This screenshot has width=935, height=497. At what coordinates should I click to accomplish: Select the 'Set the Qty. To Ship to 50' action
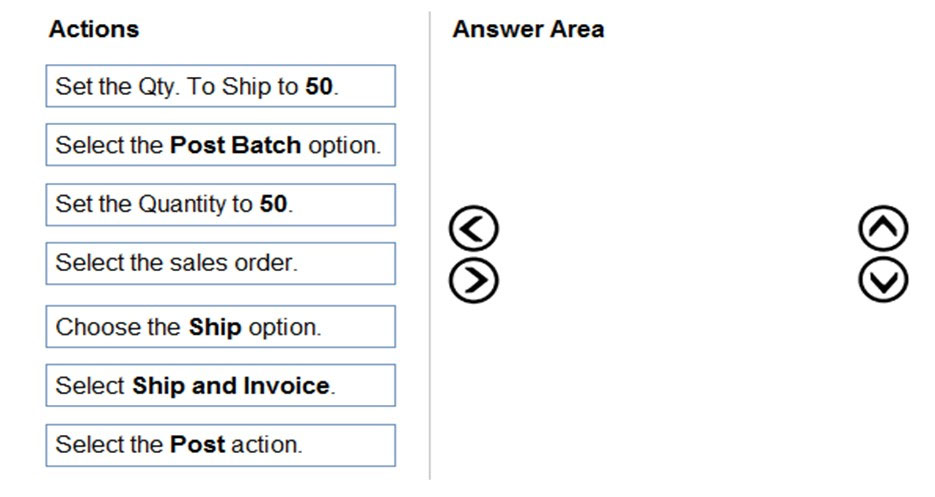click(220, 86)
